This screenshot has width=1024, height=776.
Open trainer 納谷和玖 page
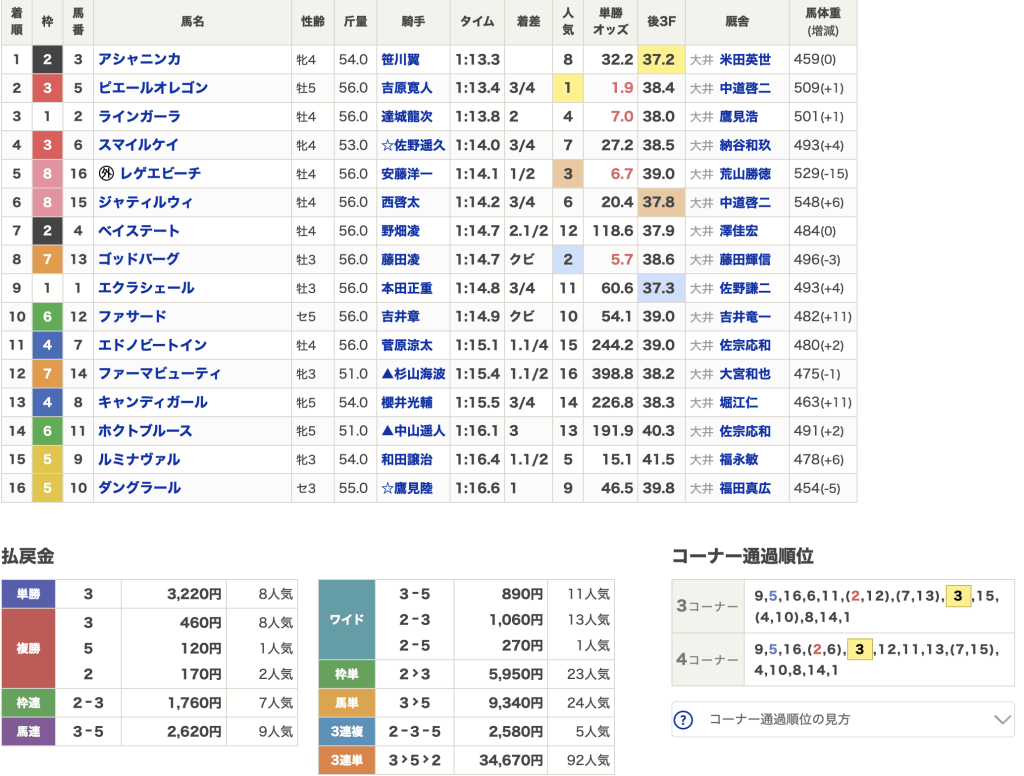tap(745, 145)
